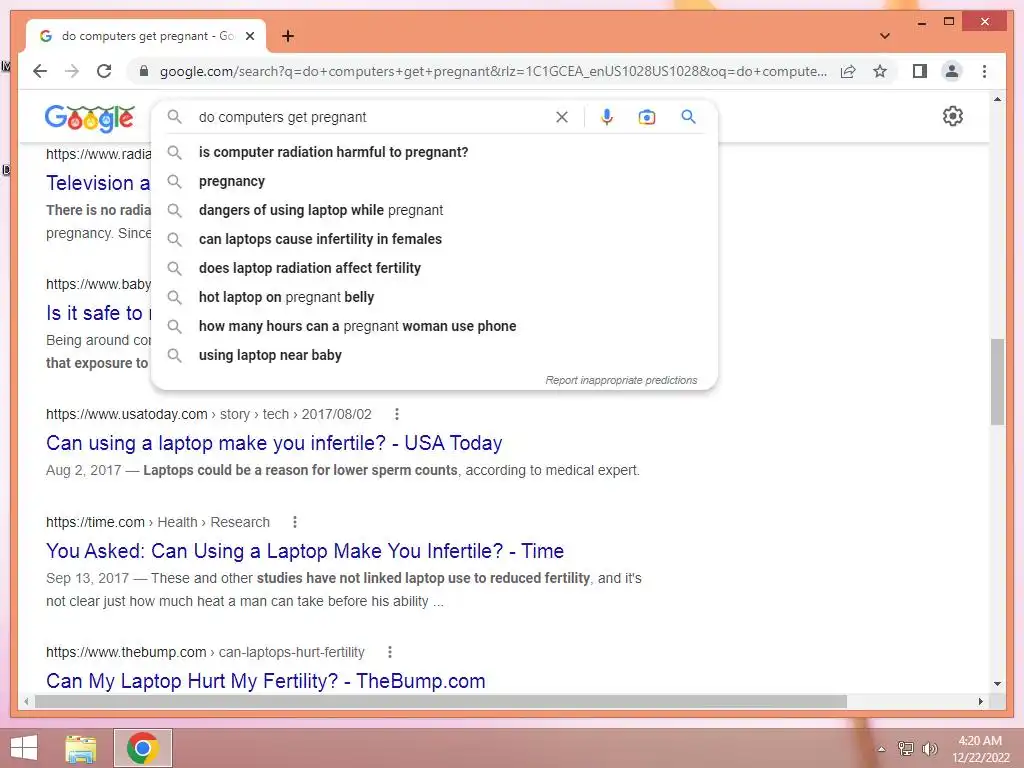Open a new browser tab

tap(288, 36)
